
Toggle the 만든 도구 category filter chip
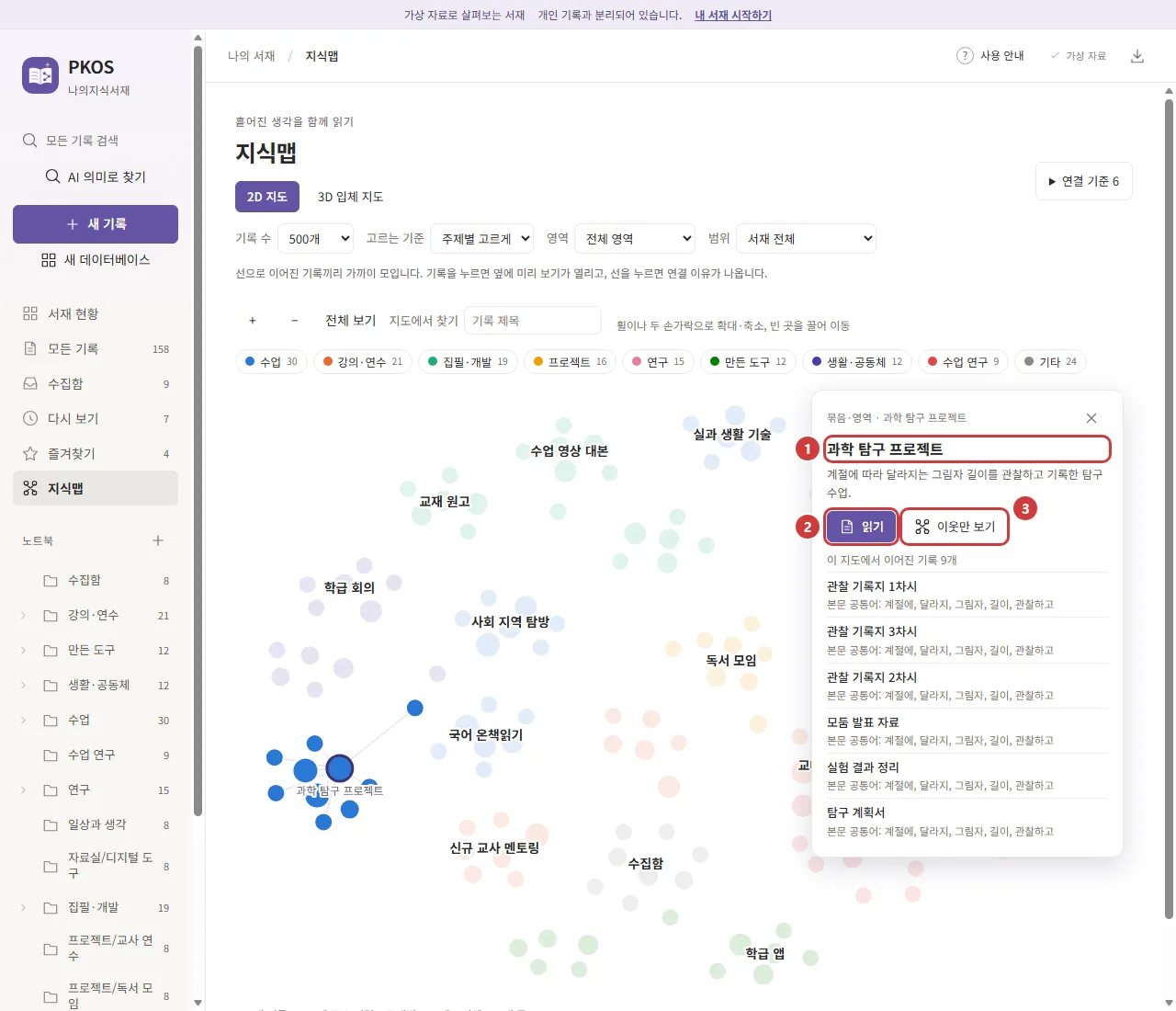[x=749, y=362]
